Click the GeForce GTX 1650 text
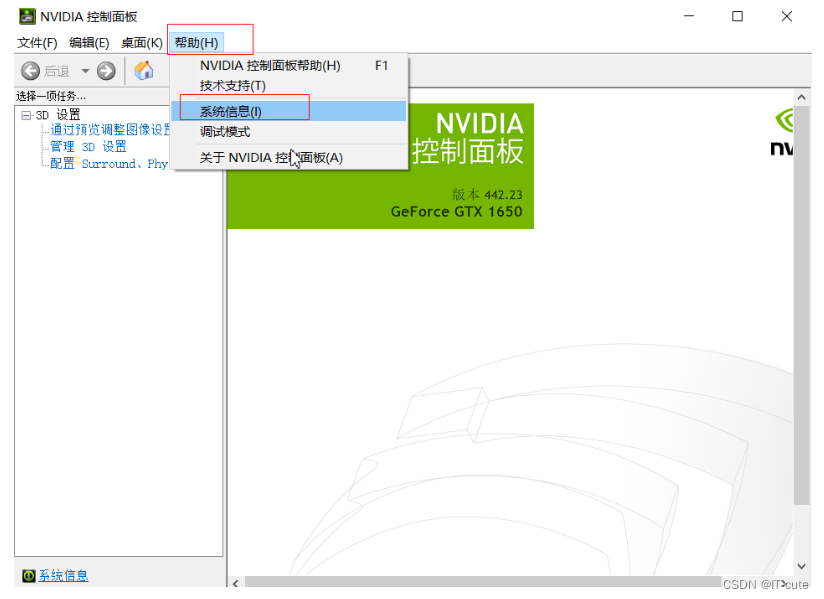Image resolution: width=824 pixels, height=599 pixels. click(457, 212)
